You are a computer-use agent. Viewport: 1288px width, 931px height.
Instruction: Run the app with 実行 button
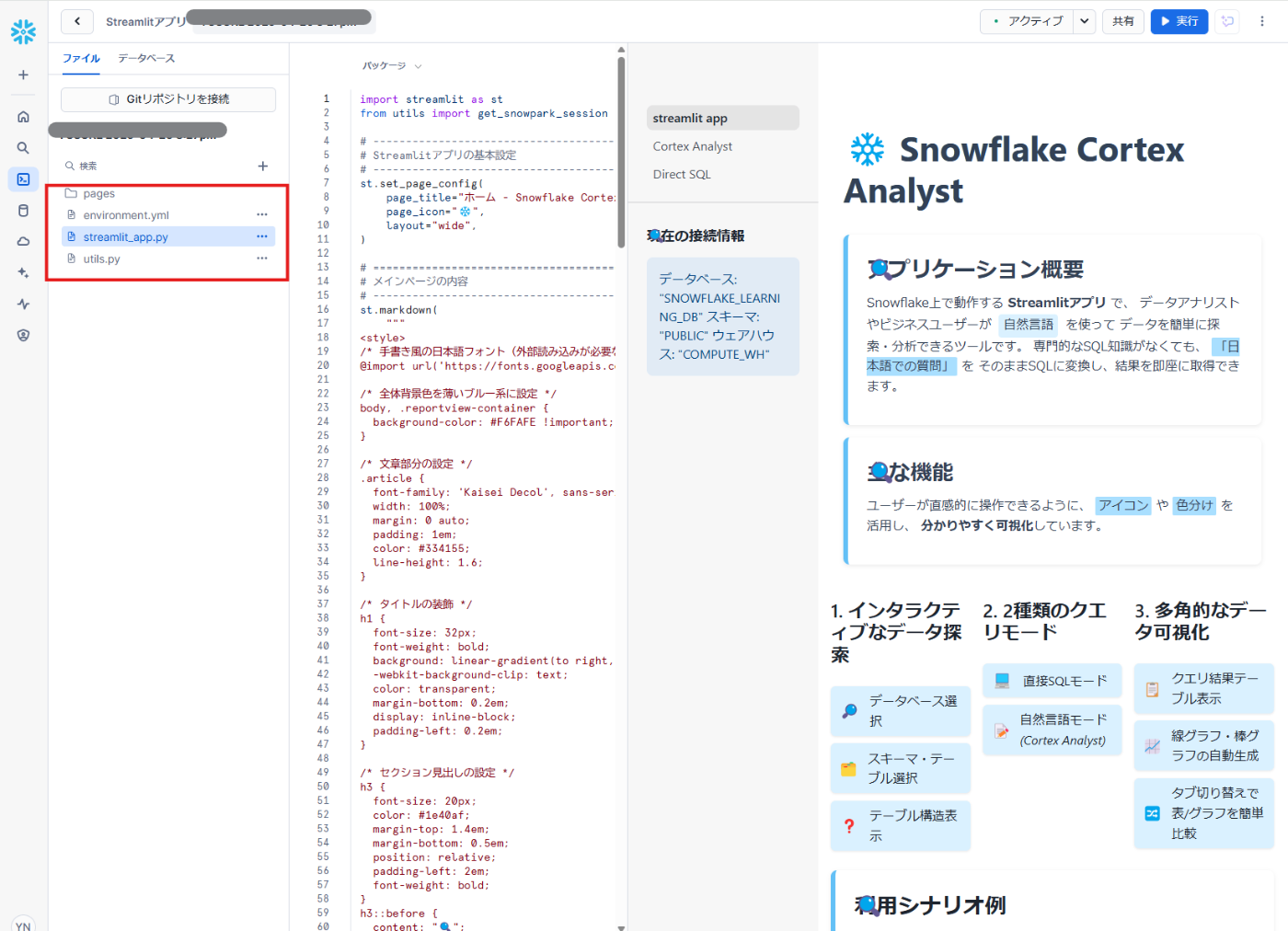click(1179, 21)
